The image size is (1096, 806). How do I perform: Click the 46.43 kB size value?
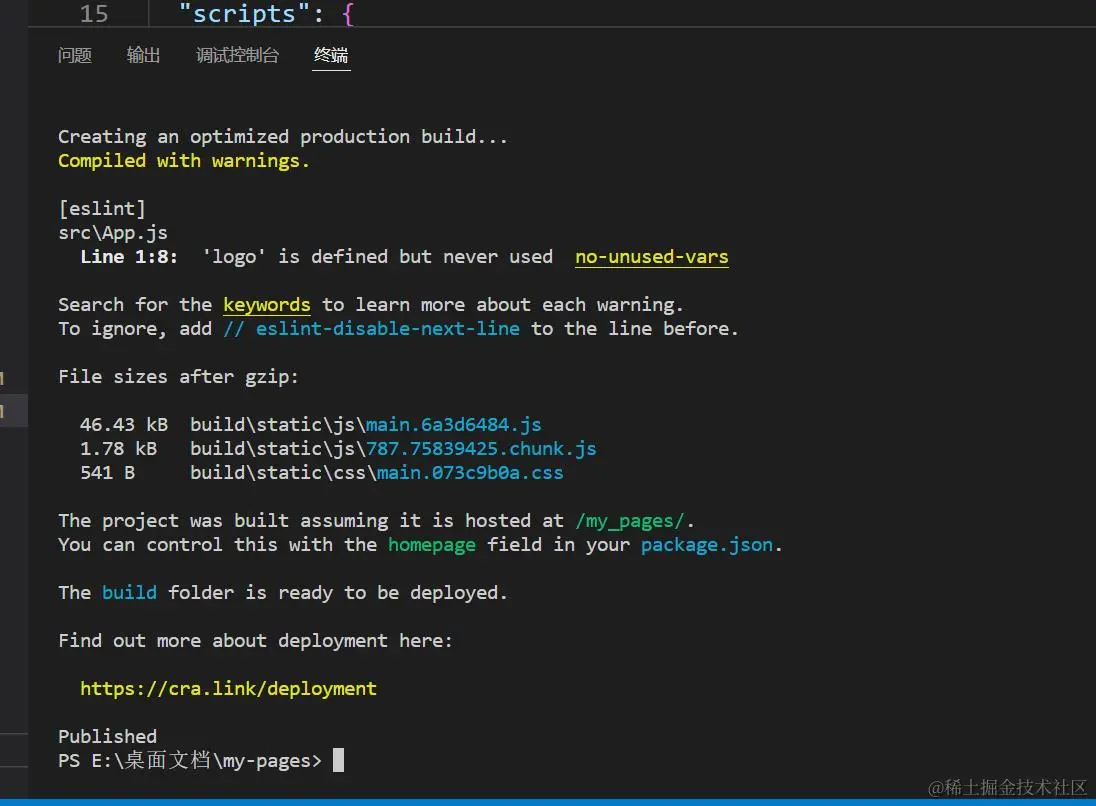(124, 424)
